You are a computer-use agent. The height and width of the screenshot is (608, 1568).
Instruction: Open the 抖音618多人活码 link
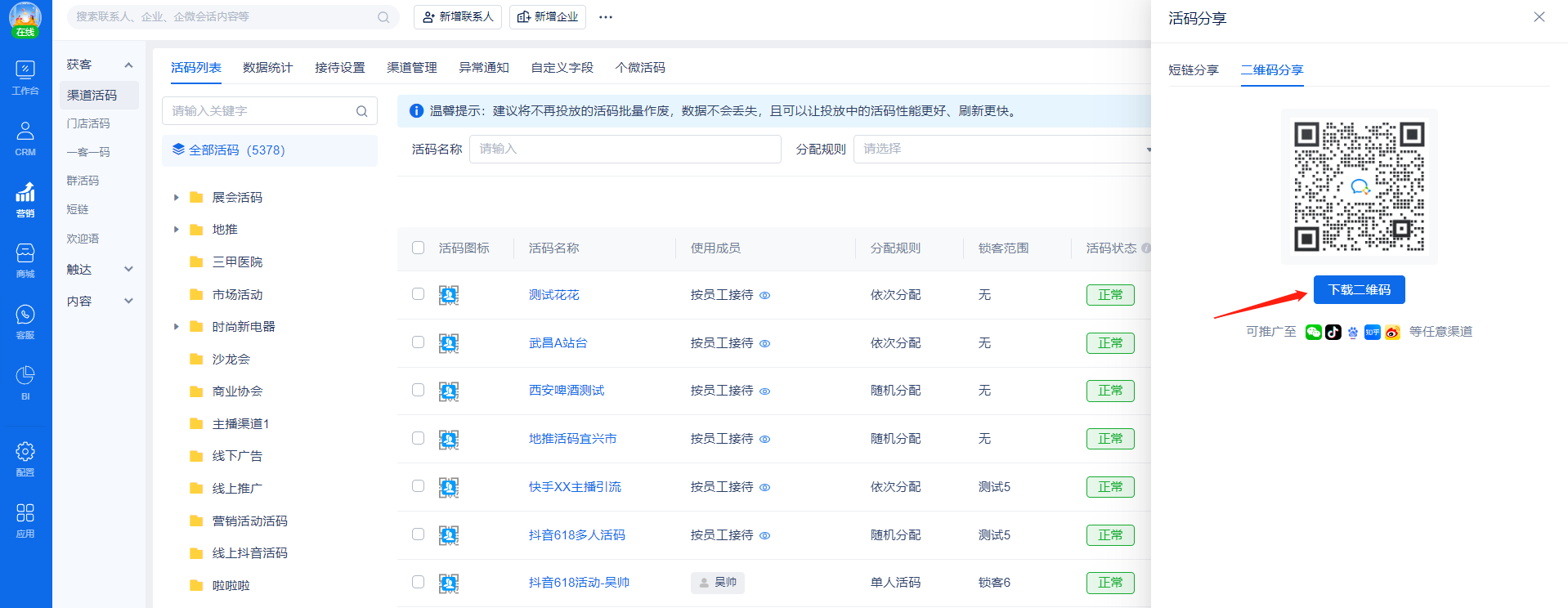pyautogui.click(x=577, y=535)
